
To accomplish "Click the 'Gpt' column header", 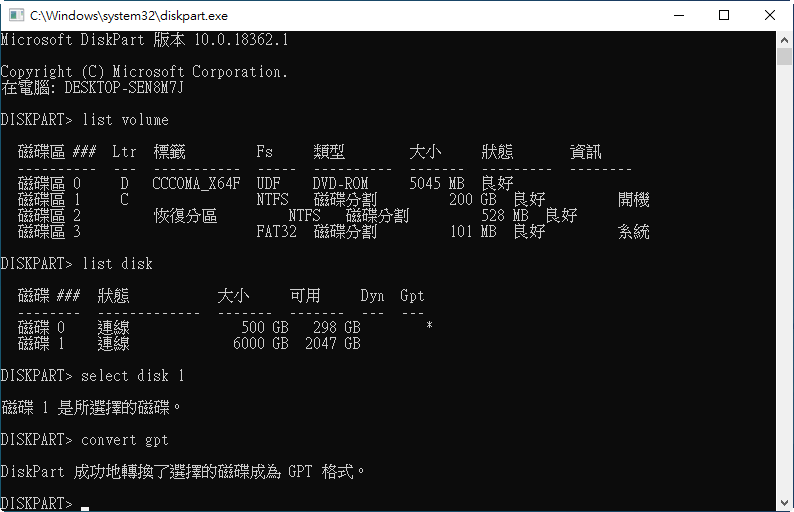I will point(412,296).
